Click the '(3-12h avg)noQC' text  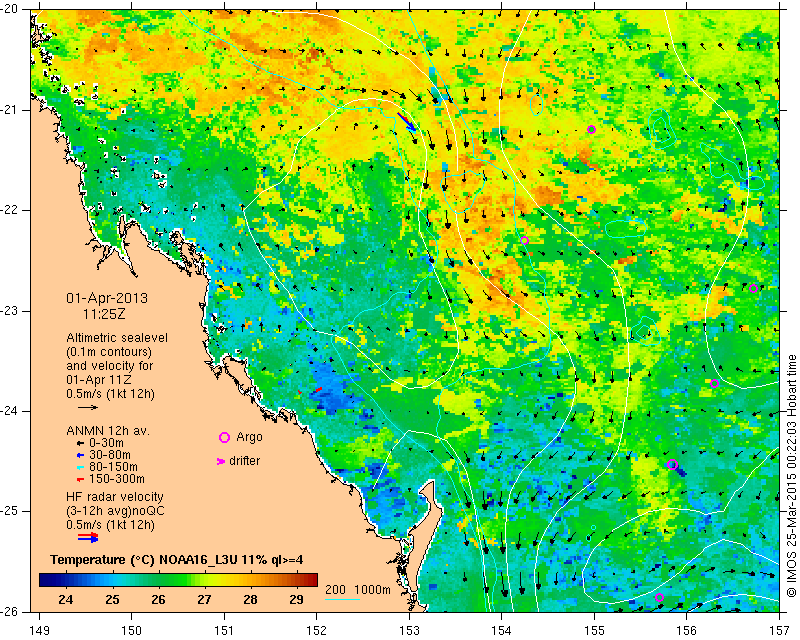click(x=116, y=510)
